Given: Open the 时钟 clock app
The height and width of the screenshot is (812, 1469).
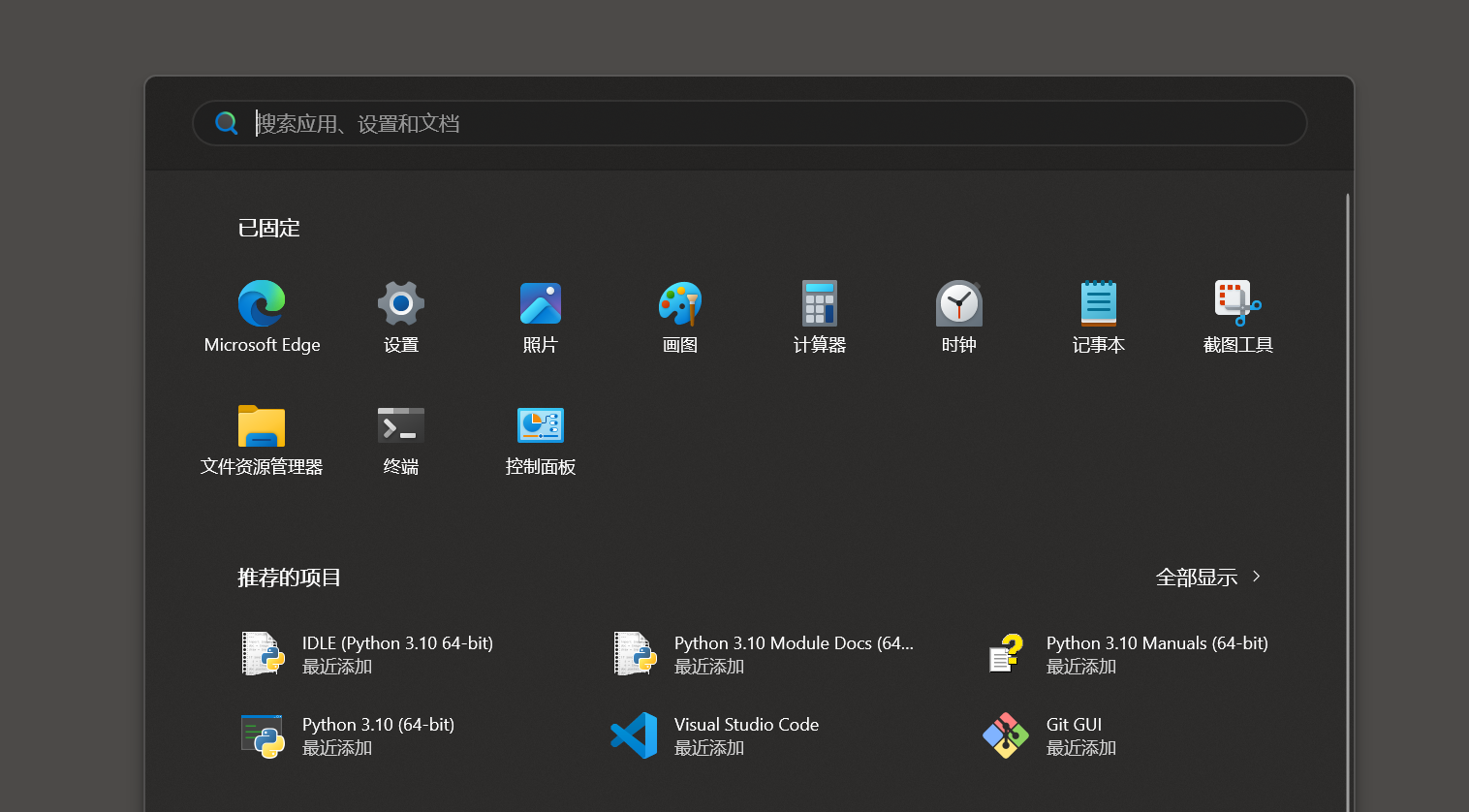Looking at the screenshot, I should point(959,317).
